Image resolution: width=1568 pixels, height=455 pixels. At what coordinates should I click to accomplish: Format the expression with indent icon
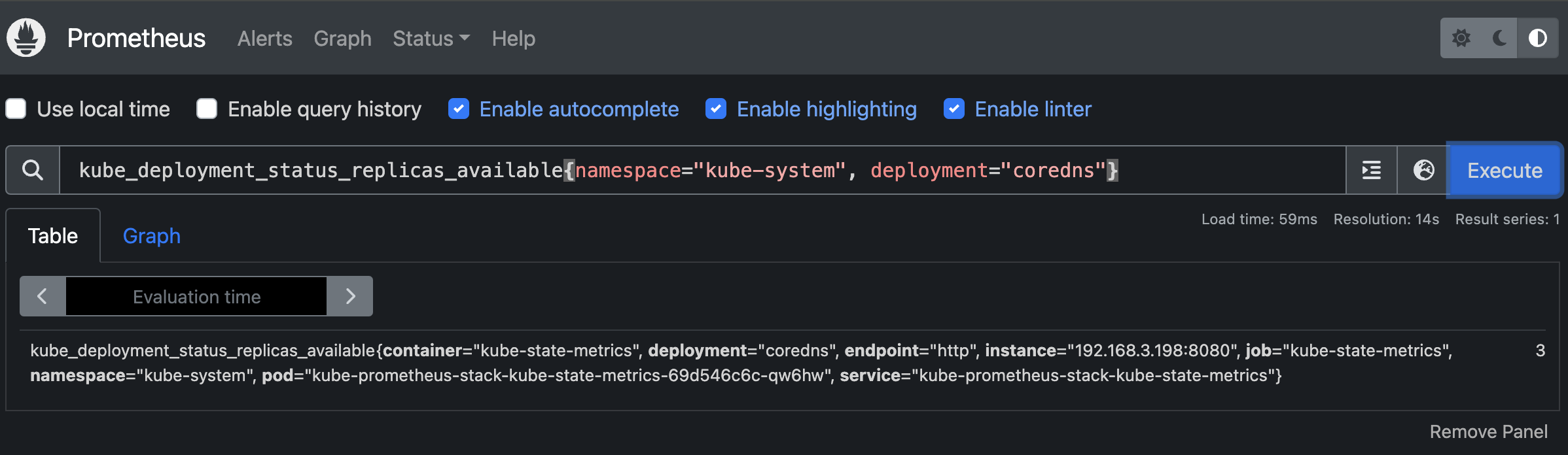1372,170
